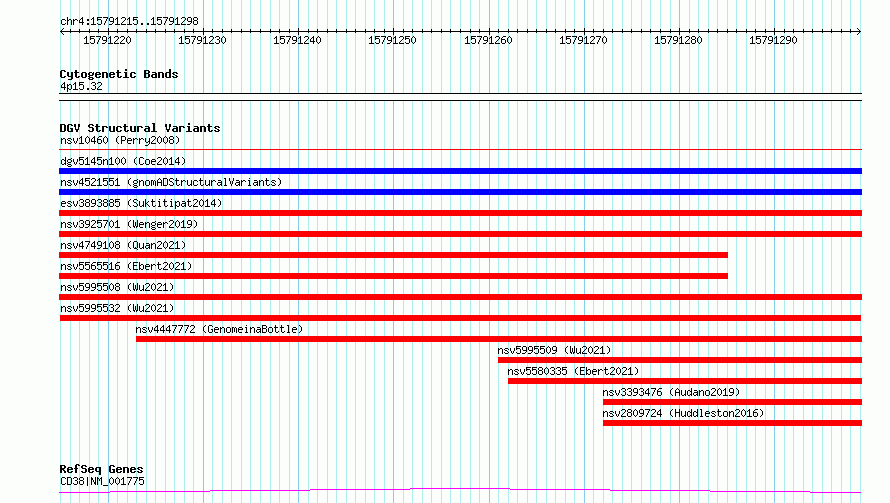Click ruler position 15791230
The width and height of the screenshot is (890, 503).
pyautogui.click(x=202, y=40)
